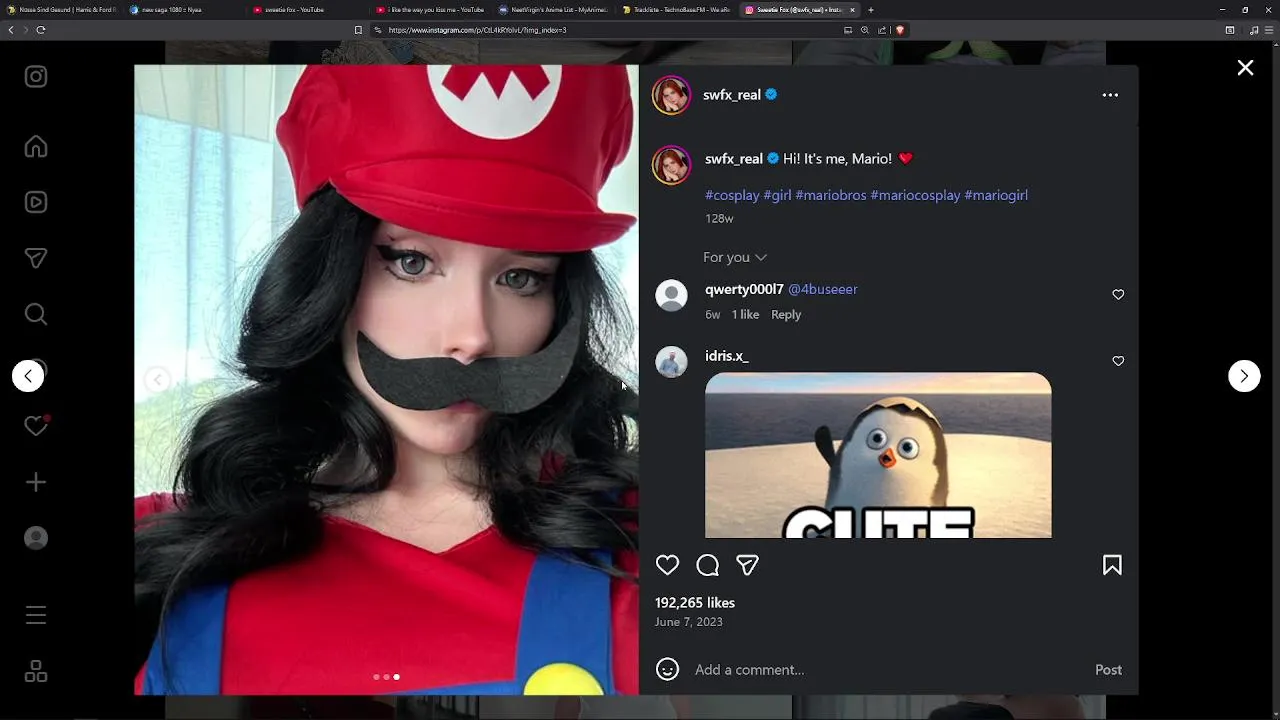Click the 128w caption timestamp

719,218
